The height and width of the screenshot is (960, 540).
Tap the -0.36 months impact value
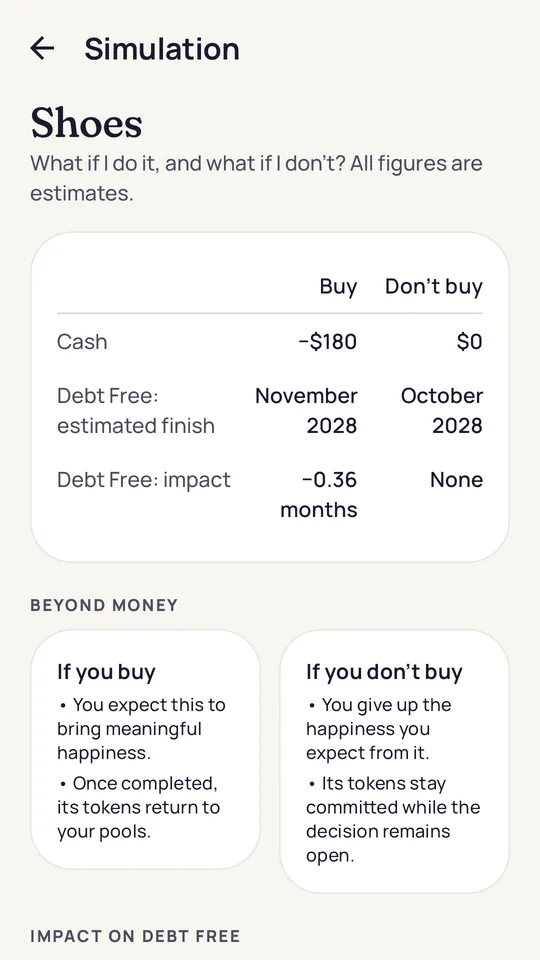point(319,494)
